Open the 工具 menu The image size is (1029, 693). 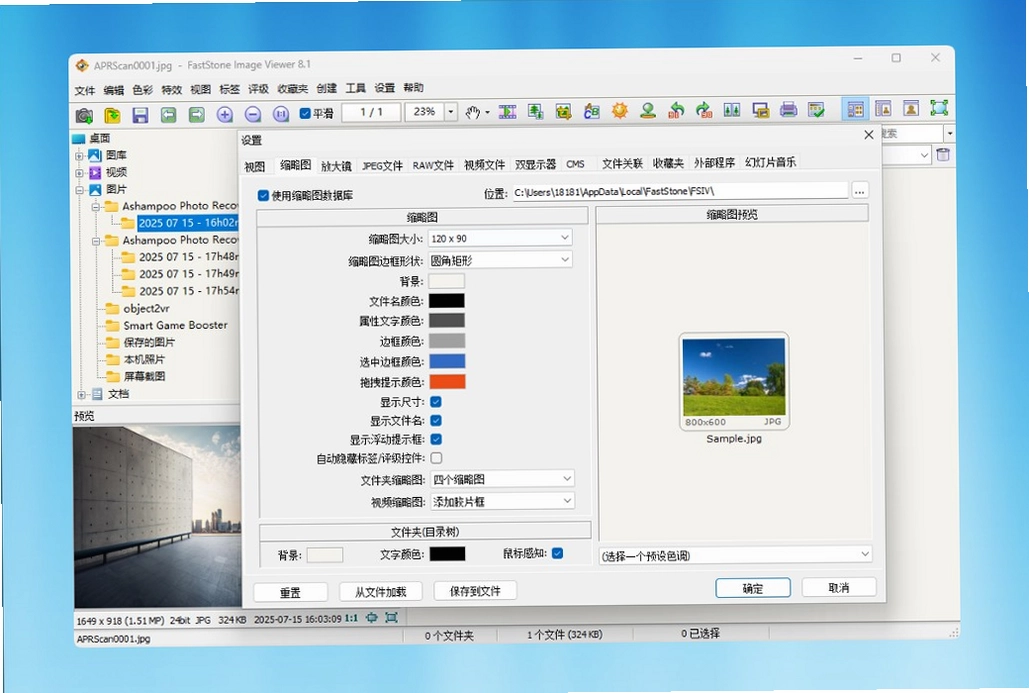pos(355,88)
